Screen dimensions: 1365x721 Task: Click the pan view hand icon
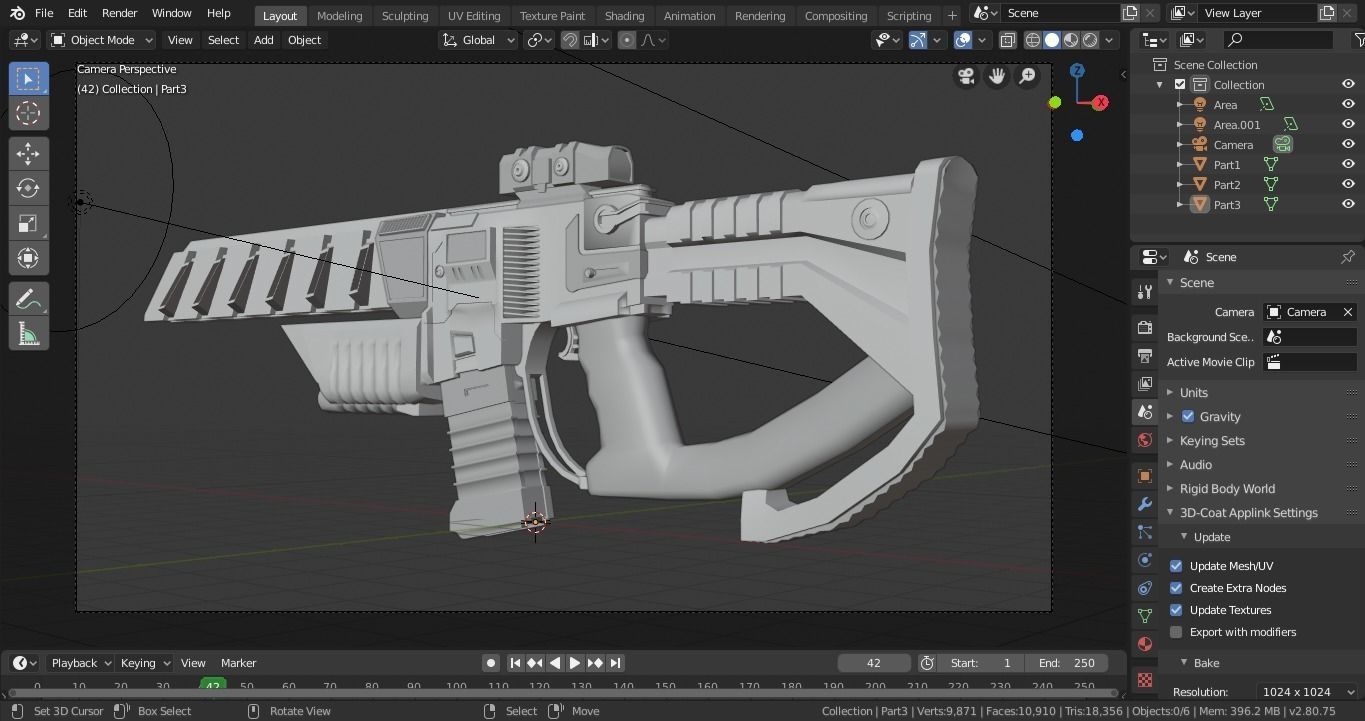(997, 76)
